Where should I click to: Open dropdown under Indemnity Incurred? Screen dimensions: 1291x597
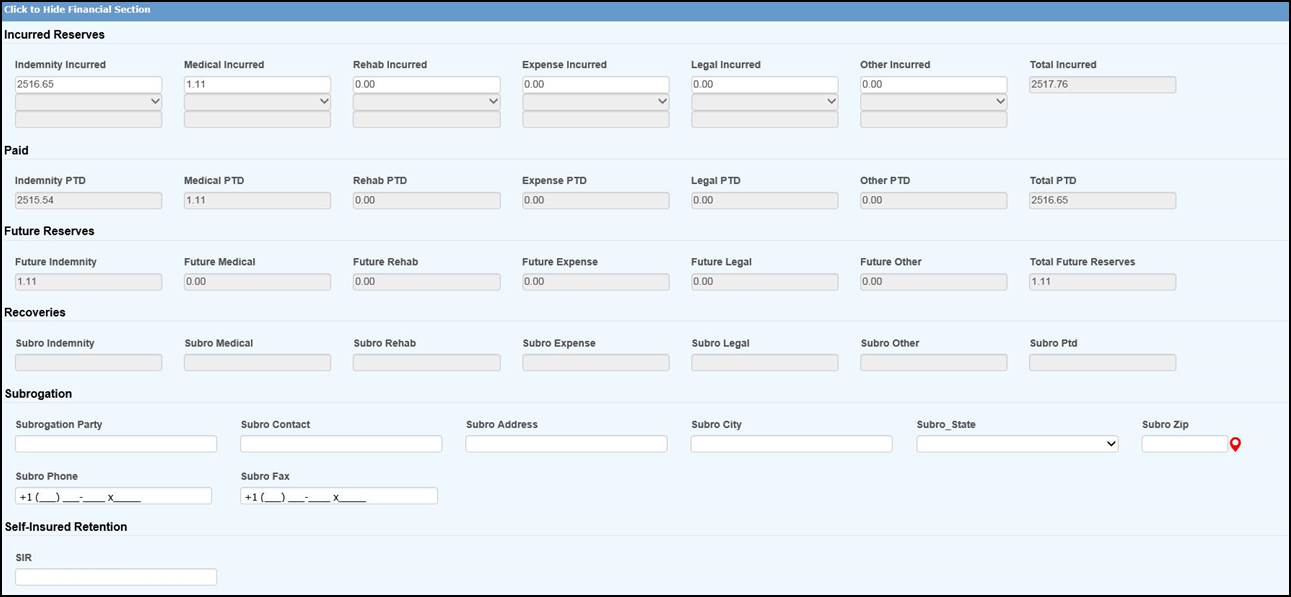coord(88,102)
